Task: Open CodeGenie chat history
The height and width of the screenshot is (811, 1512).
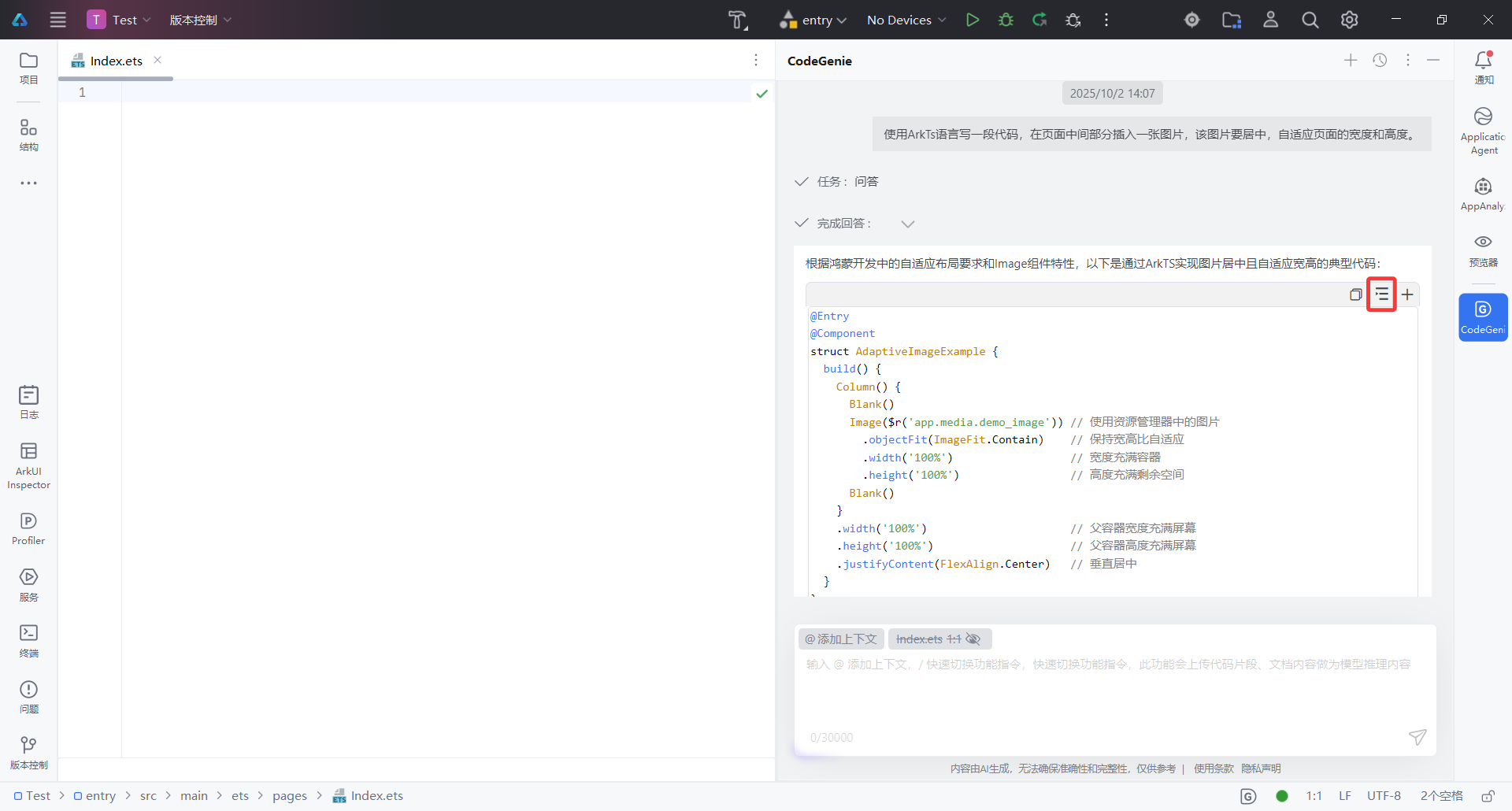Action: click(1380, 61)
